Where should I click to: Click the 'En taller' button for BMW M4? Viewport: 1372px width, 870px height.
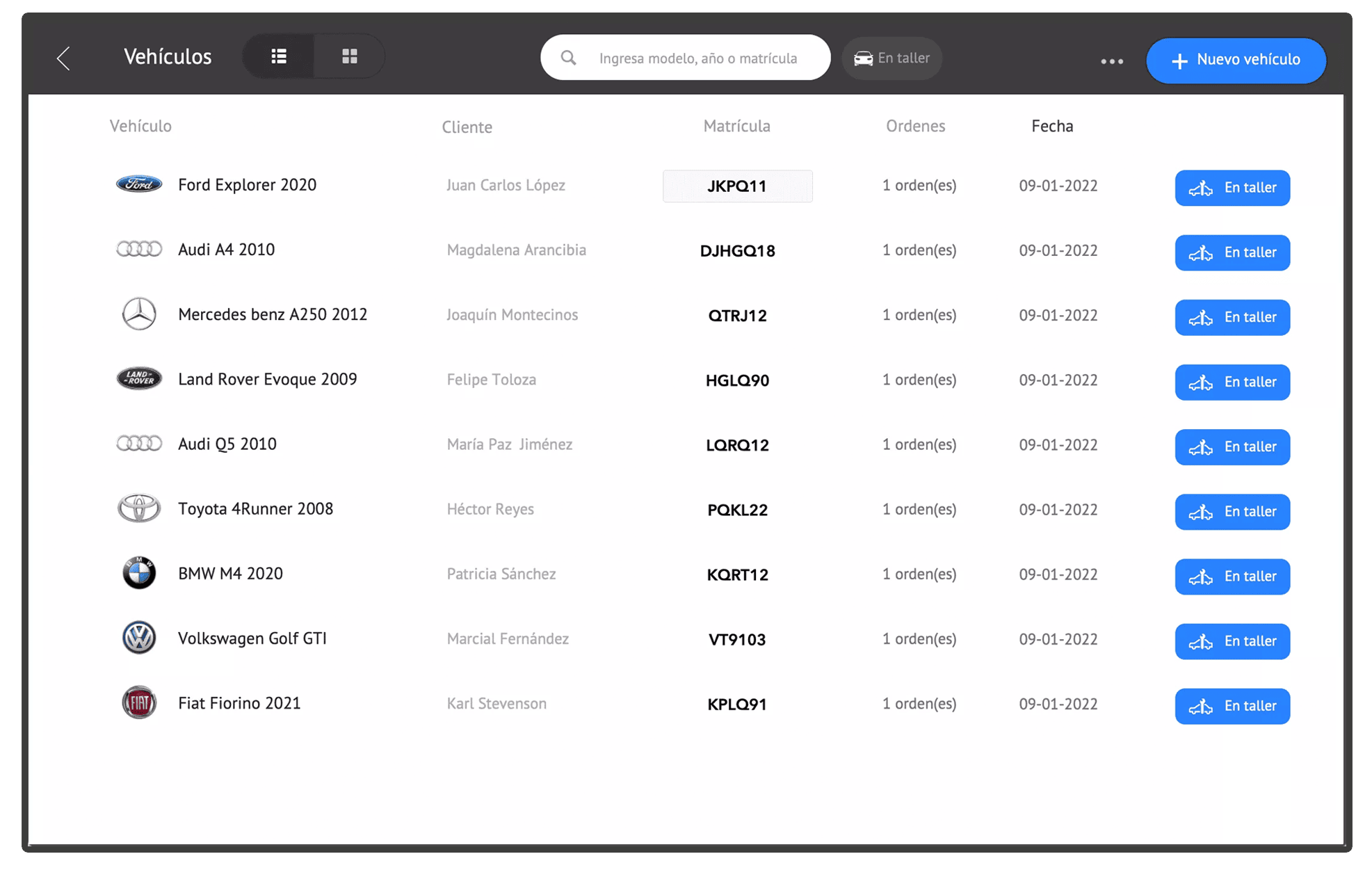click(1232, 577)
